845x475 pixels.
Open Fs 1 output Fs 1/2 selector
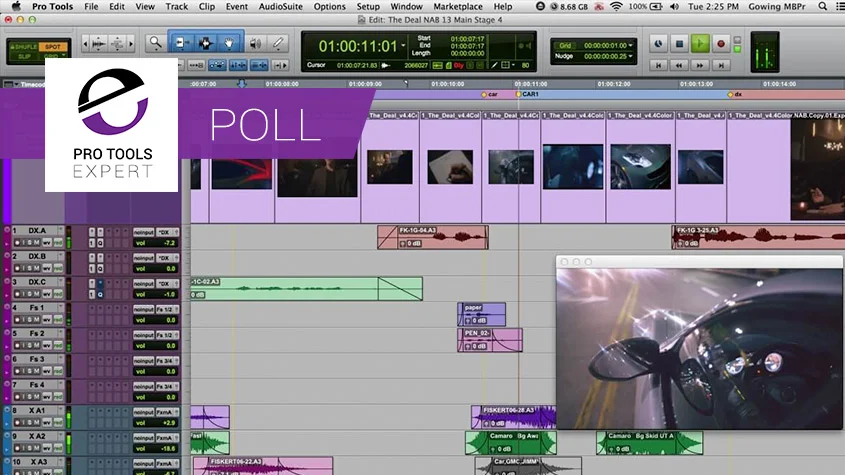pyautogui.click(x=167, y=309)
